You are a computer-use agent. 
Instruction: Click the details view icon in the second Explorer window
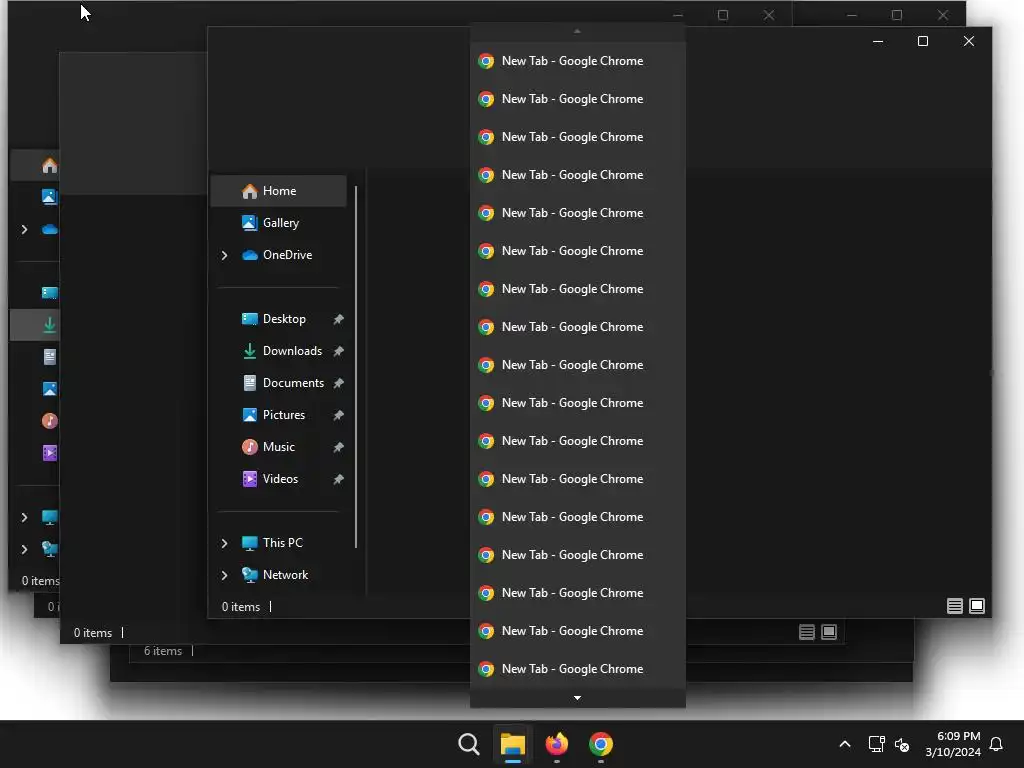click(807, 632)
